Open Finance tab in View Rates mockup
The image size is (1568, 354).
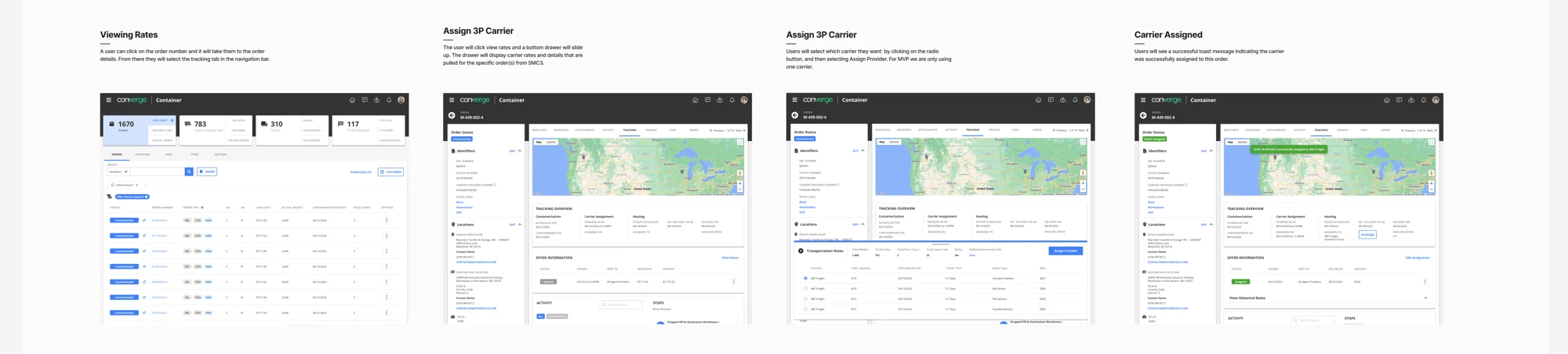652,130
